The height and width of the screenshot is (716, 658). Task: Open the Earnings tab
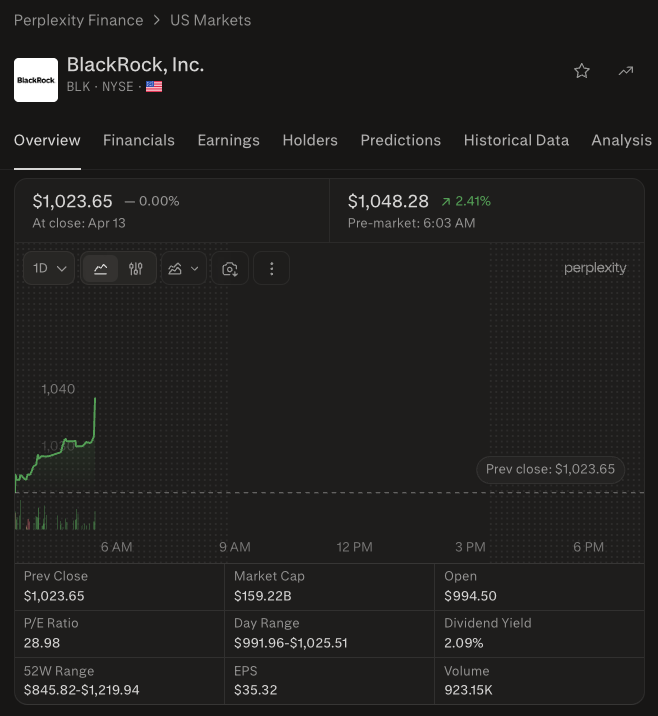coord(228,140)
